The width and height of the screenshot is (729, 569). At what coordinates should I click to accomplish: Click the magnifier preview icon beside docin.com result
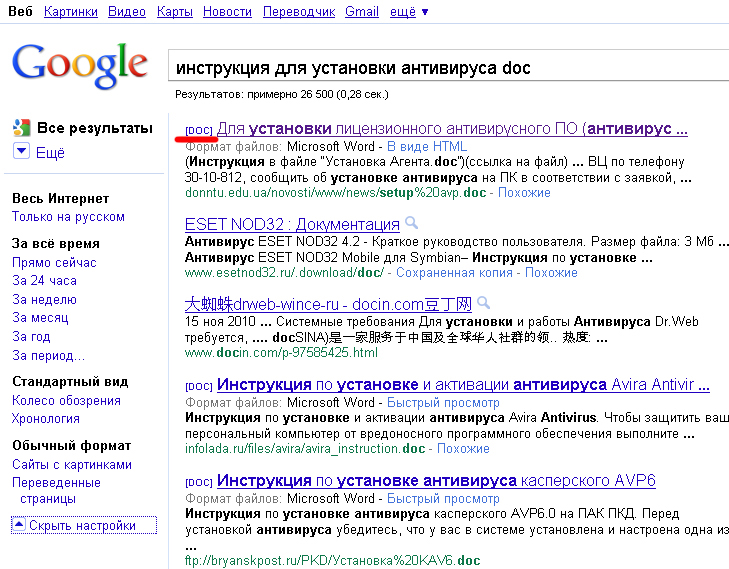coord(484,303)
